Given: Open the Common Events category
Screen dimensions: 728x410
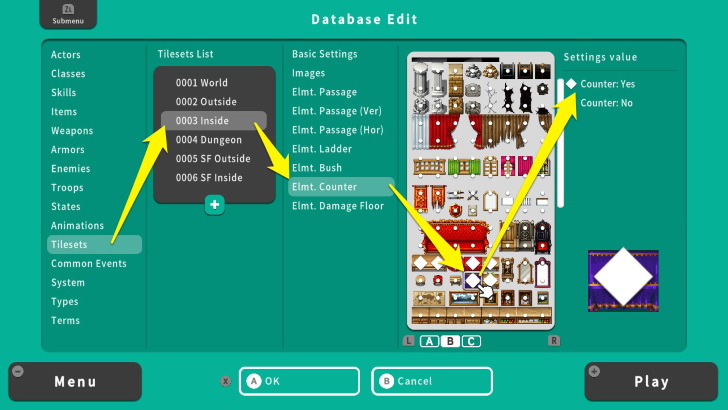Looking at the screenshot, I should click(89, 264).
